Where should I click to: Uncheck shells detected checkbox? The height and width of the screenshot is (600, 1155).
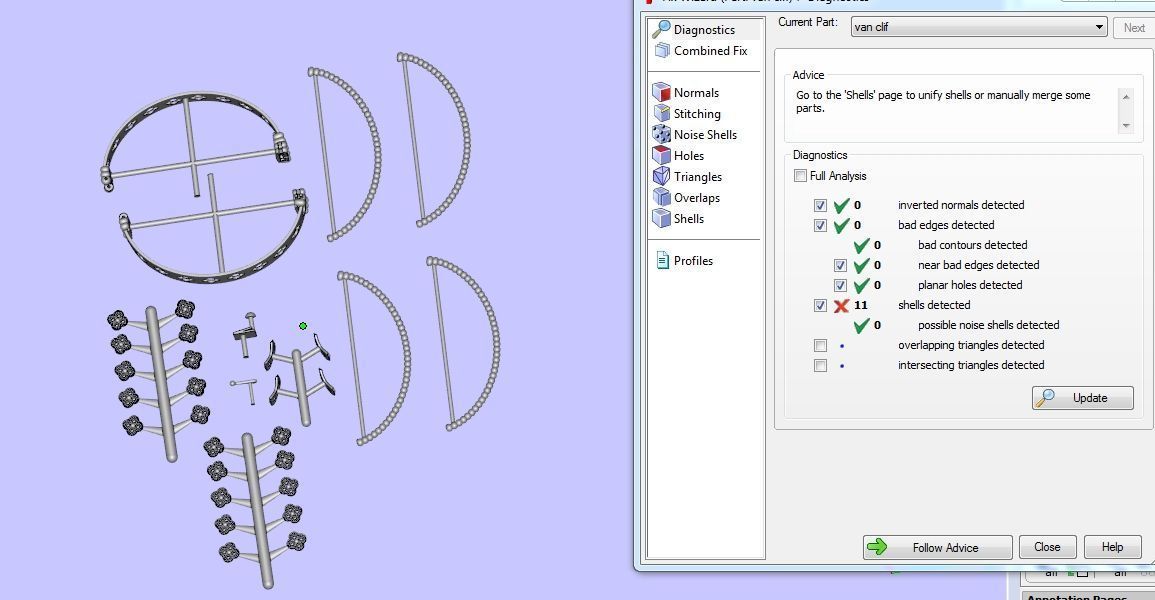pos(821,306)
